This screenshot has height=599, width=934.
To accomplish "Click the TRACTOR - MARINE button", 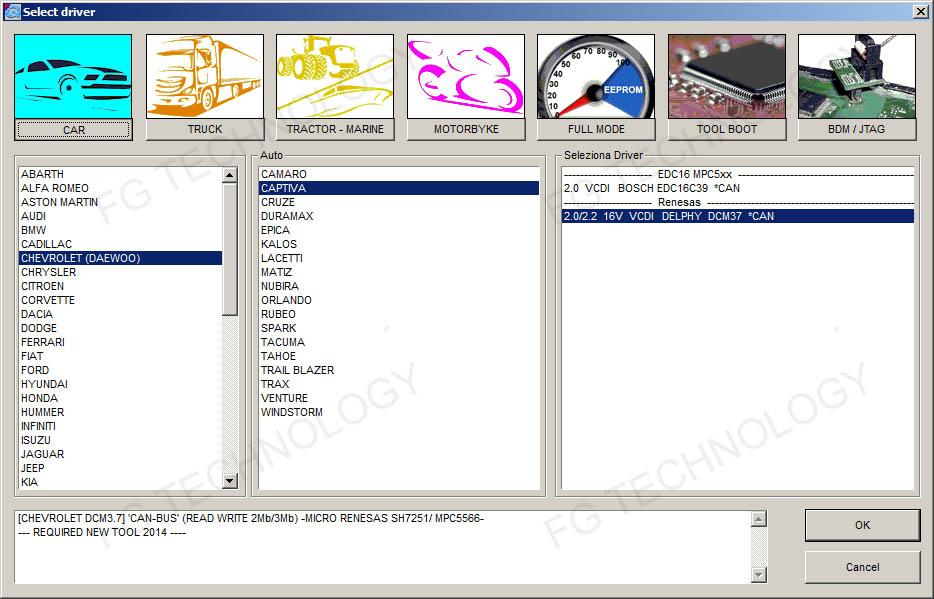I will (335, 129).
